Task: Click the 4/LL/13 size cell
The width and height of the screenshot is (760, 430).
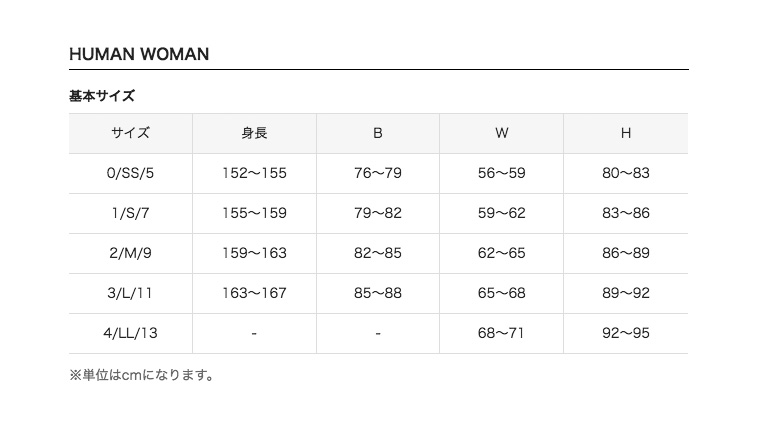Action: pyautogui.click(x=130, y=333)
